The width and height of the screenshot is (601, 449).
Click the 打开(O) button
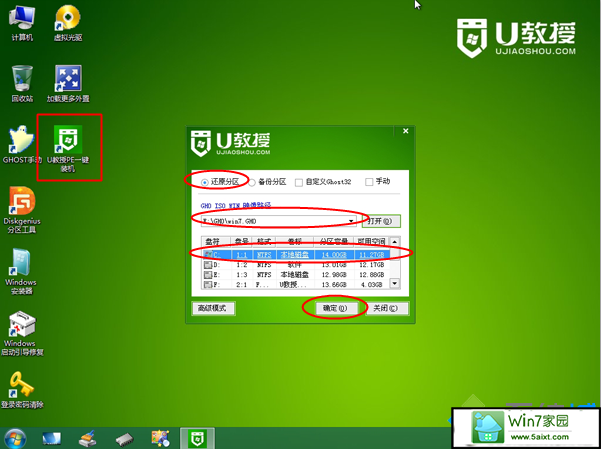click(381, 221)
